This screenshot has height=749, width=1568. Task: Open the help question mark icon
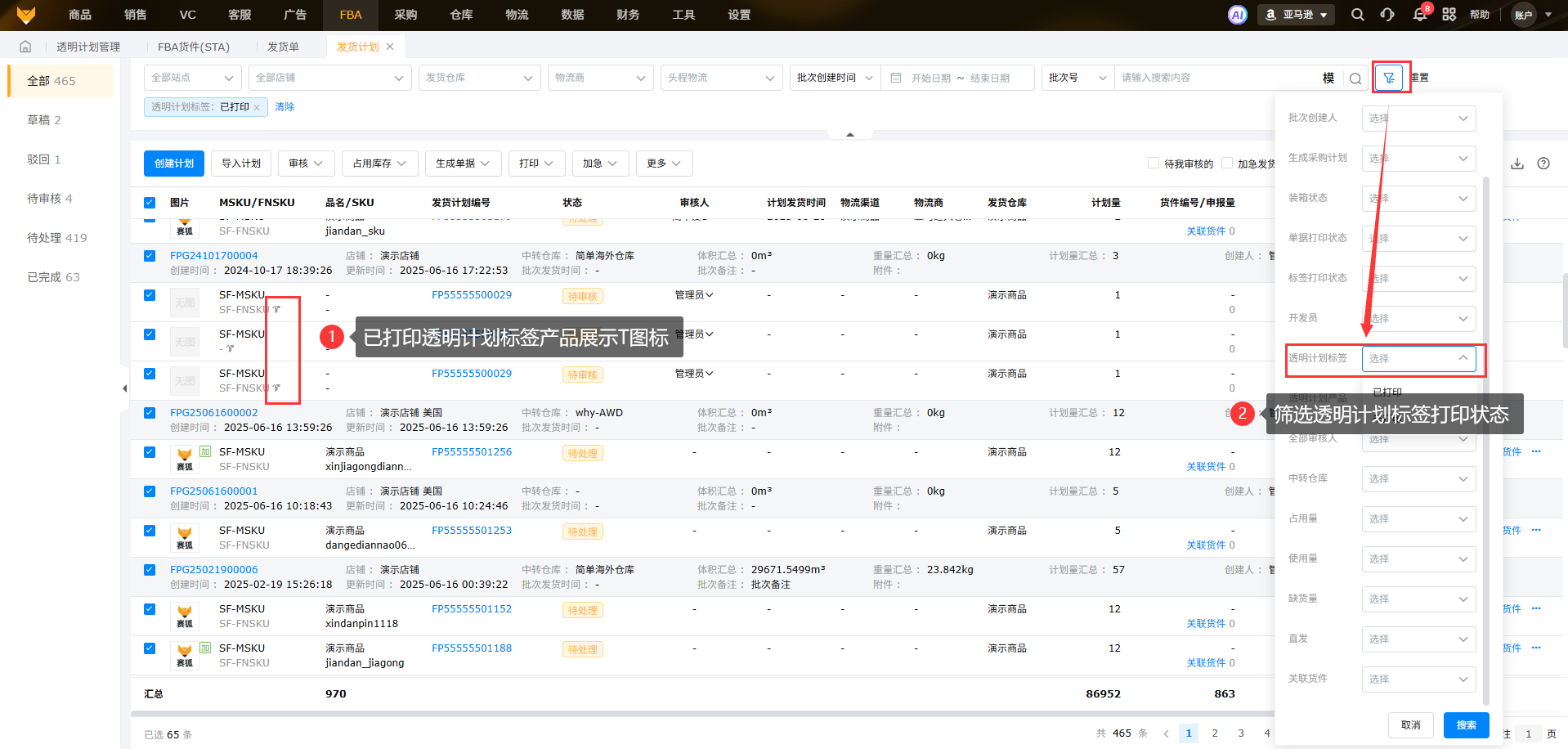pos(1543,164)
